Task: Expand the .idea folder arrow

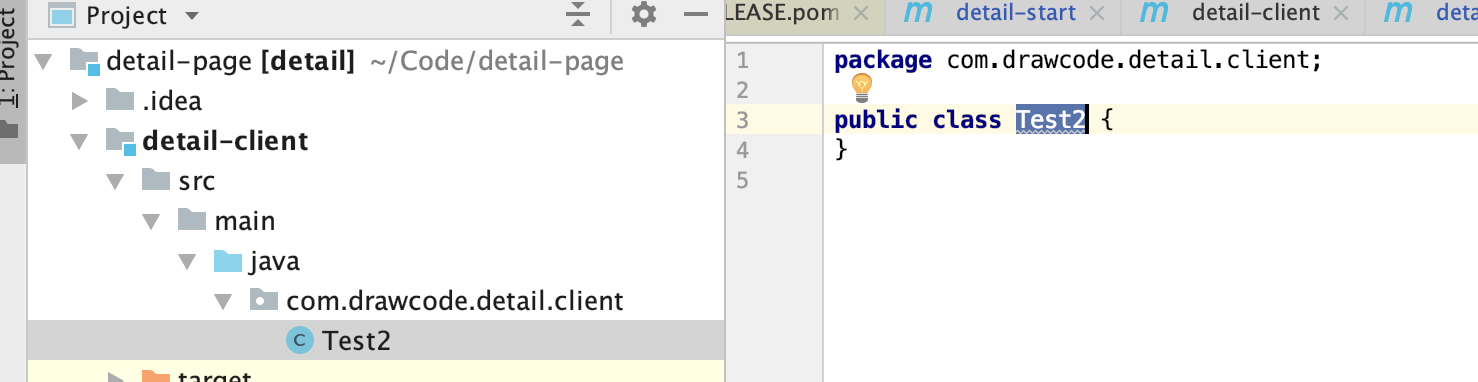Action: pyautogui.click(x=80, y=101)
